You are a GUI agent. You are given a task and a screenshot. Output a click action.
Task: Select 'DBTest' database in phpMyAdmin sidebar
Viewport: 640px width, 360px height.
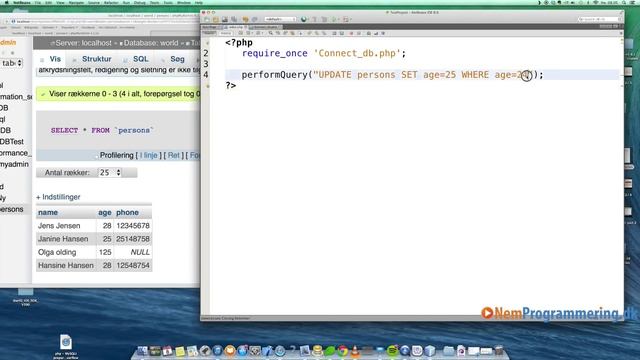pyautogui.click(x=12, y=142)
